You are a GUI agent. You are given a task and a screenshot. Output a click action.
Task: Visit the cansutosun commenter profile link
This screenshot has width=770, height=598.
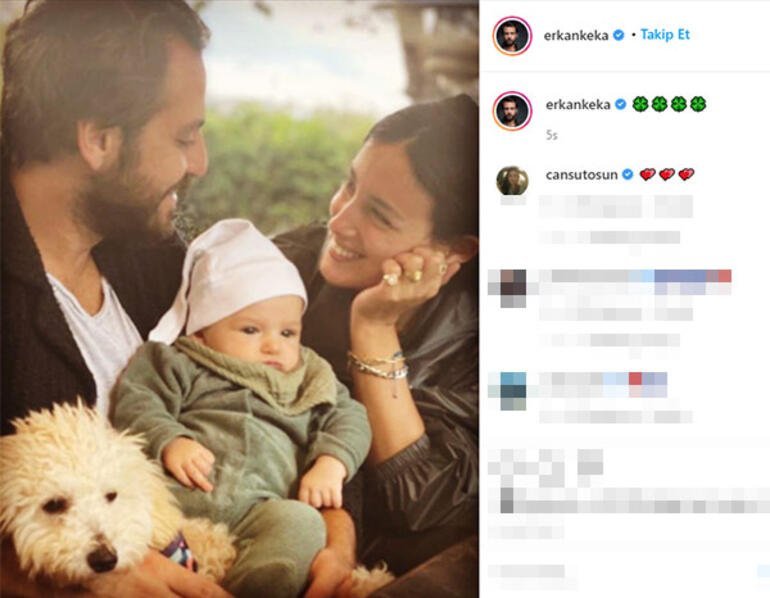click(581, 175)
